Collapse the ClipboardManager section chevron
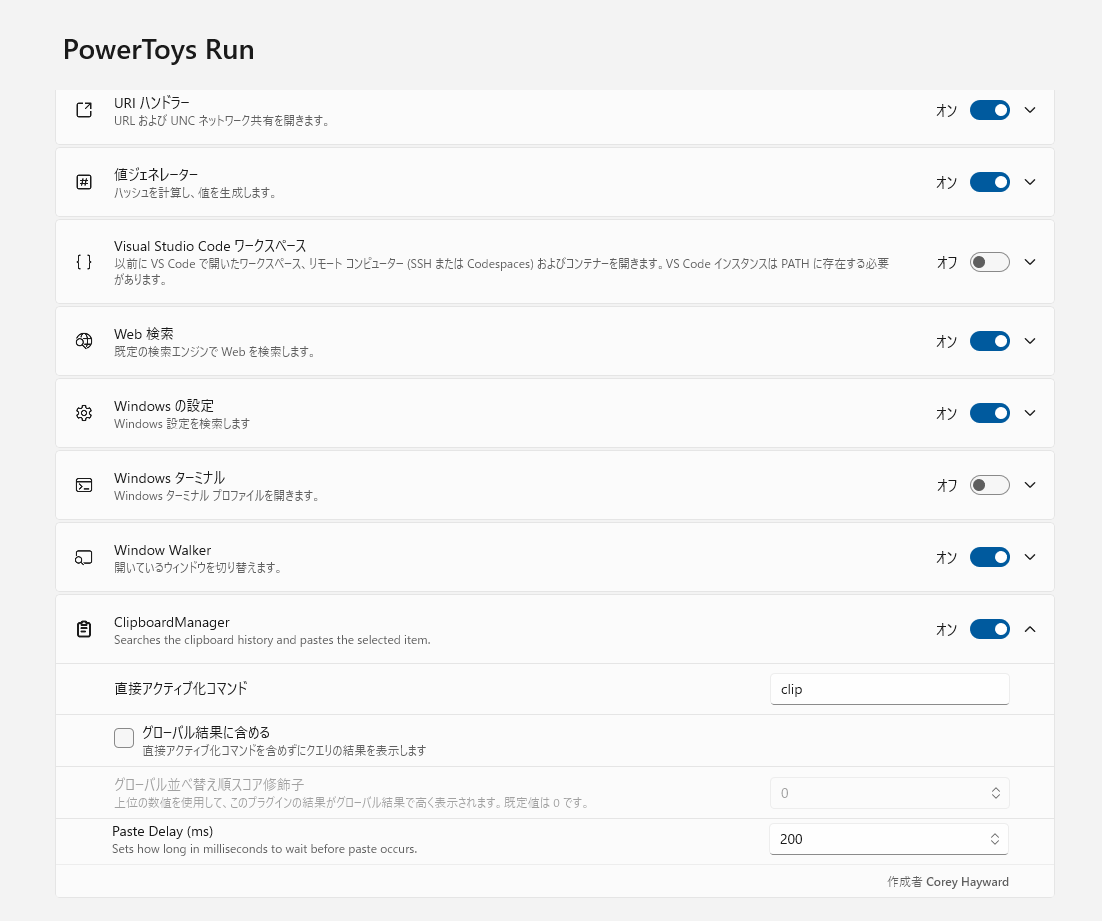This screenshot has height=921, width=1102. tap(1030, 629)
